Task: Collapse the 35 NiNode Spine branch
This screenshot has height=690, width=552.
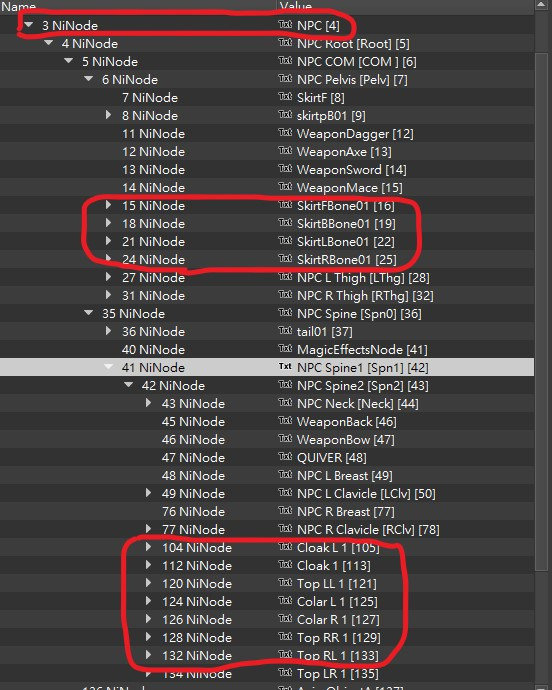Action: click(x=88, y=313)
